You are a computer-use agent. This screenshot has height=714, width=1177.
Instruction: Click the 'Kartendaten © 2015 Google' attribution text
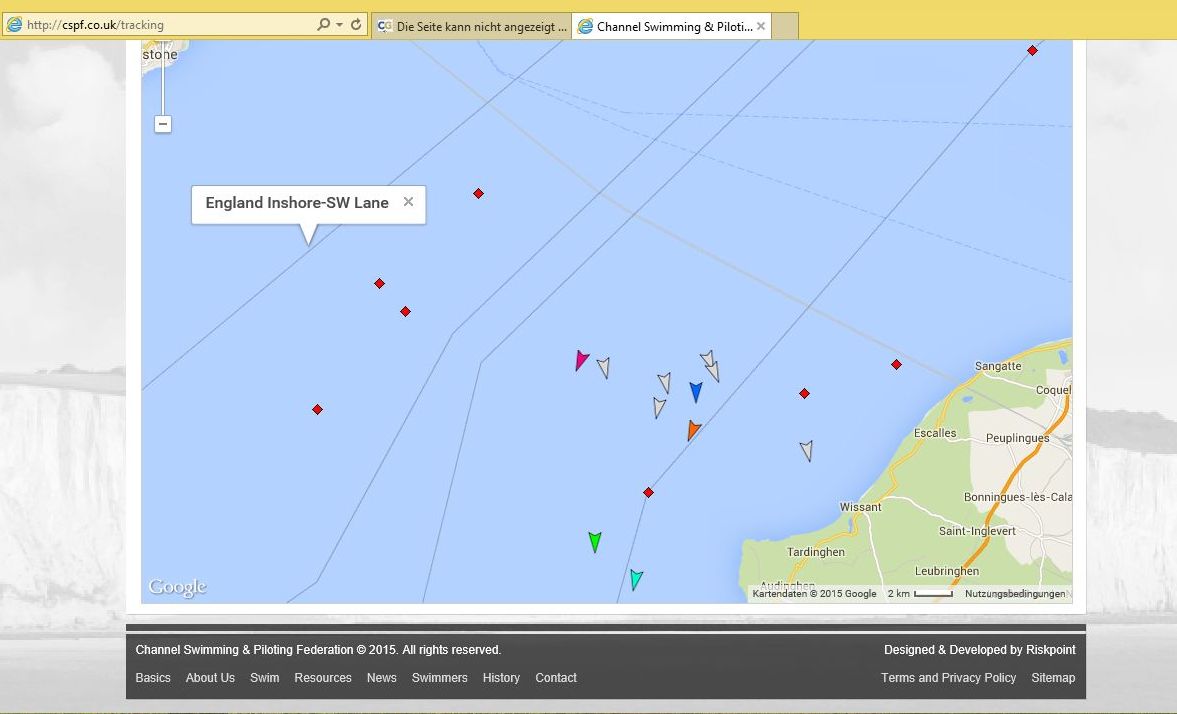point(814,593)
